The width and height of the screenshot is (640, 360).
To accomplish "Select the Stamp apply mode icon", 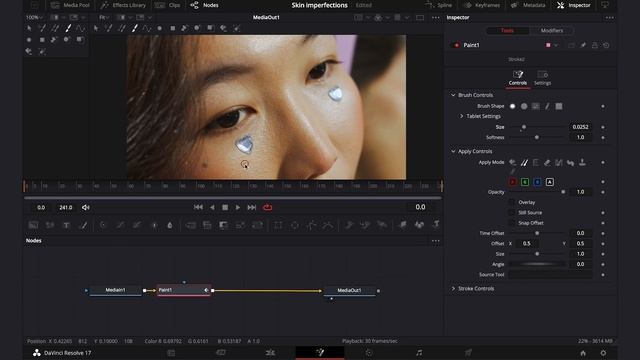I will [x=582, y=163].
